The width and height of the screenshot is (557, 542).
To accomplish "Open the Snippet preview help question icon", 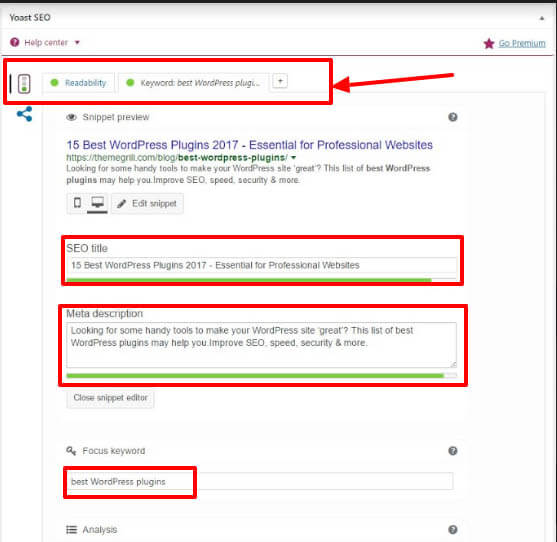I will tap(453, 117).
